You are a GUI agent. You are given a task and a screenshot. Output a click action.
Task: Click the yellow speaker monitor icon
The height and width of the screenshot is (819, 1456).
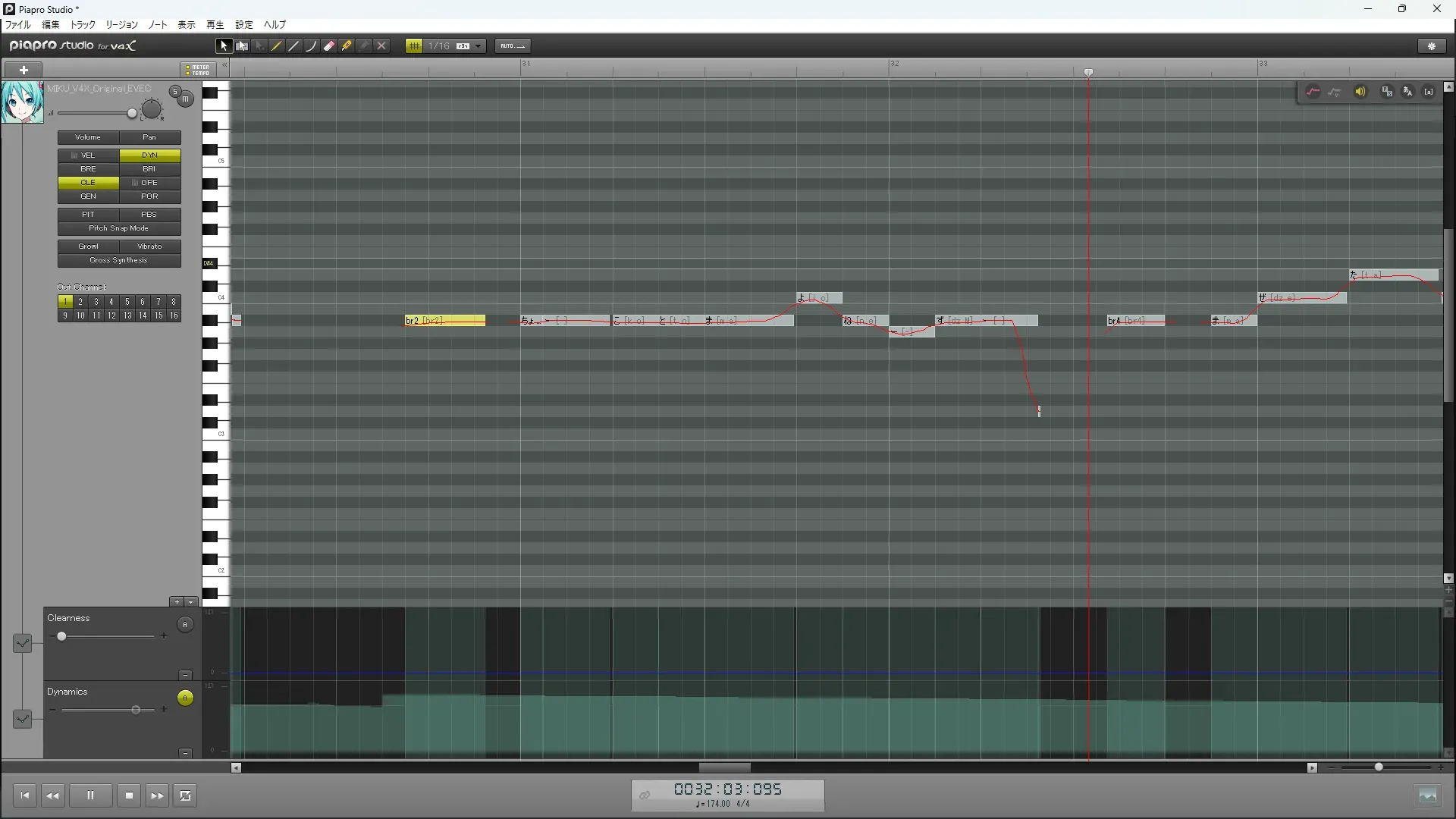1360,92
